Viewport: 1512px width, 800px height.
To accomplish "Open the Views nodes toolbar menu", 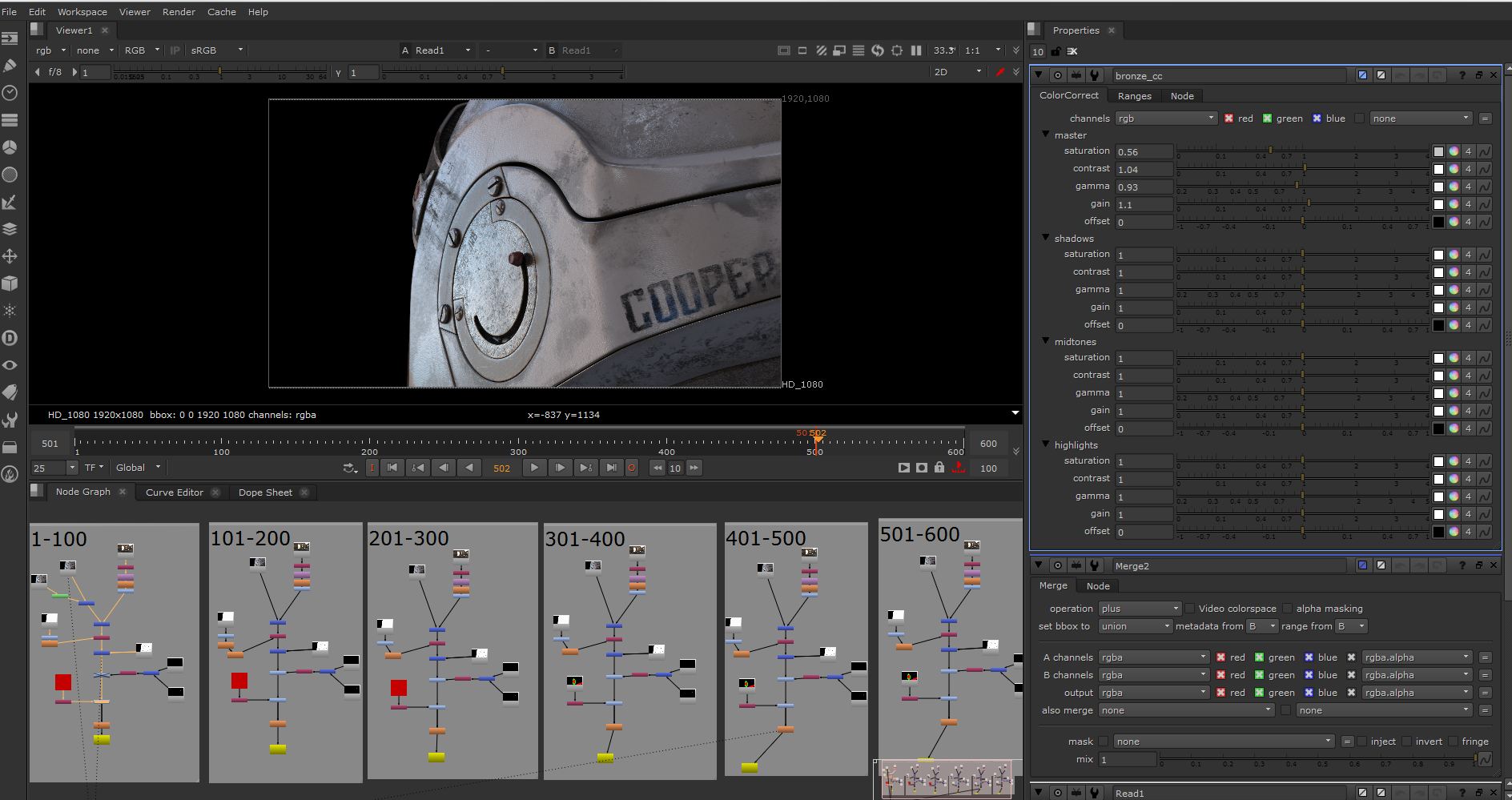I will [x=10, y=365].
